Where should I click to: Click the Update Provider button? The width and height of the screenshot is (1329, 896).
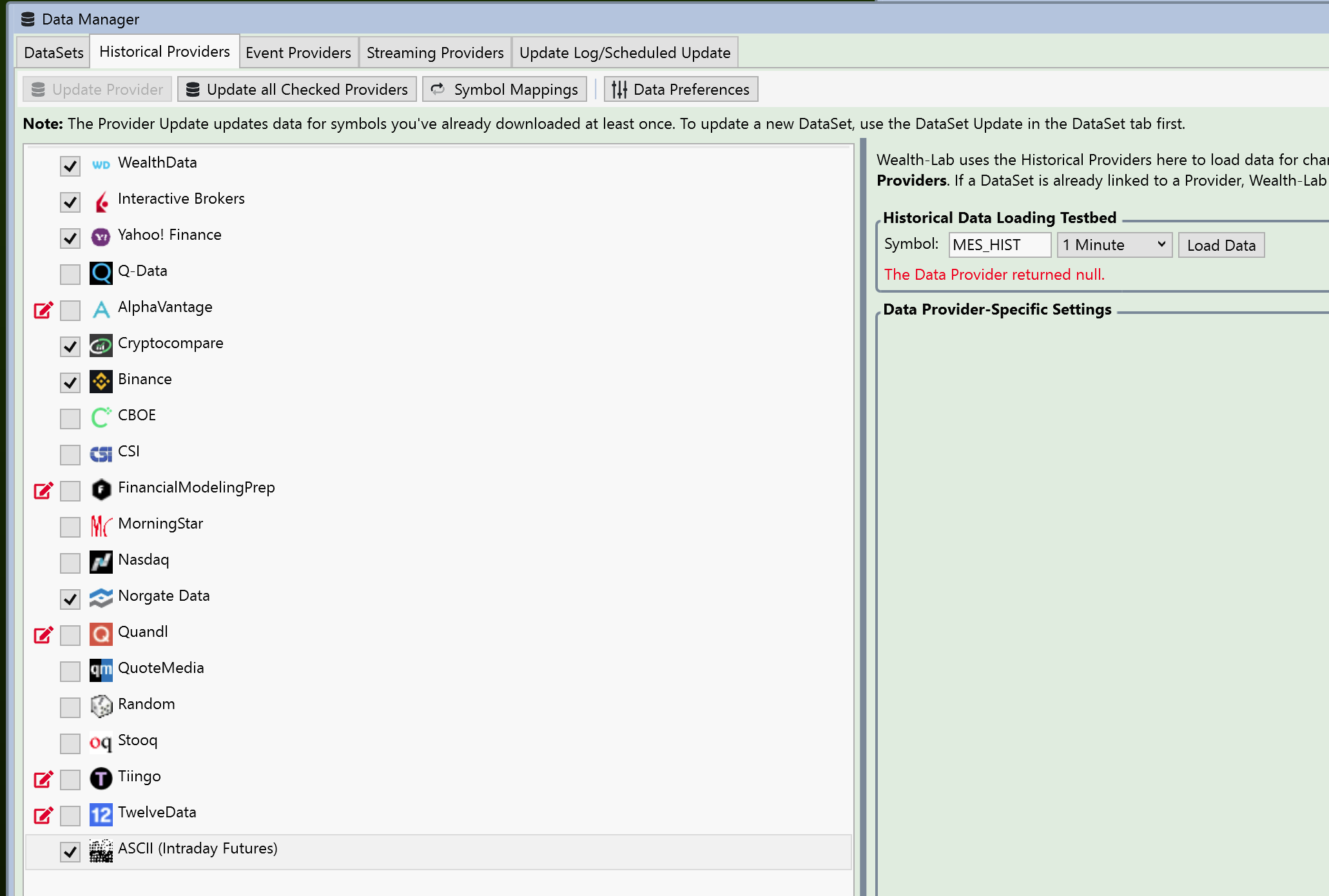pyautogui.click(x=97, y=89)
